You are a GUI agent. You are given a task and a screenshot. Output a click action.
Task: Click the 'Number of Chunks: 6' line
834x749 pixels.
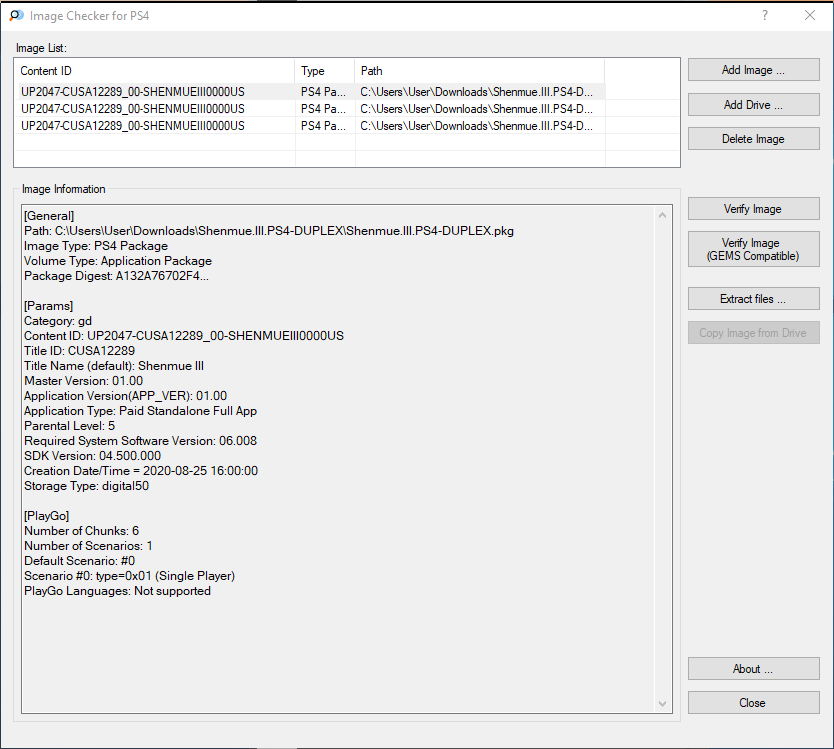[x=81, y=530]
